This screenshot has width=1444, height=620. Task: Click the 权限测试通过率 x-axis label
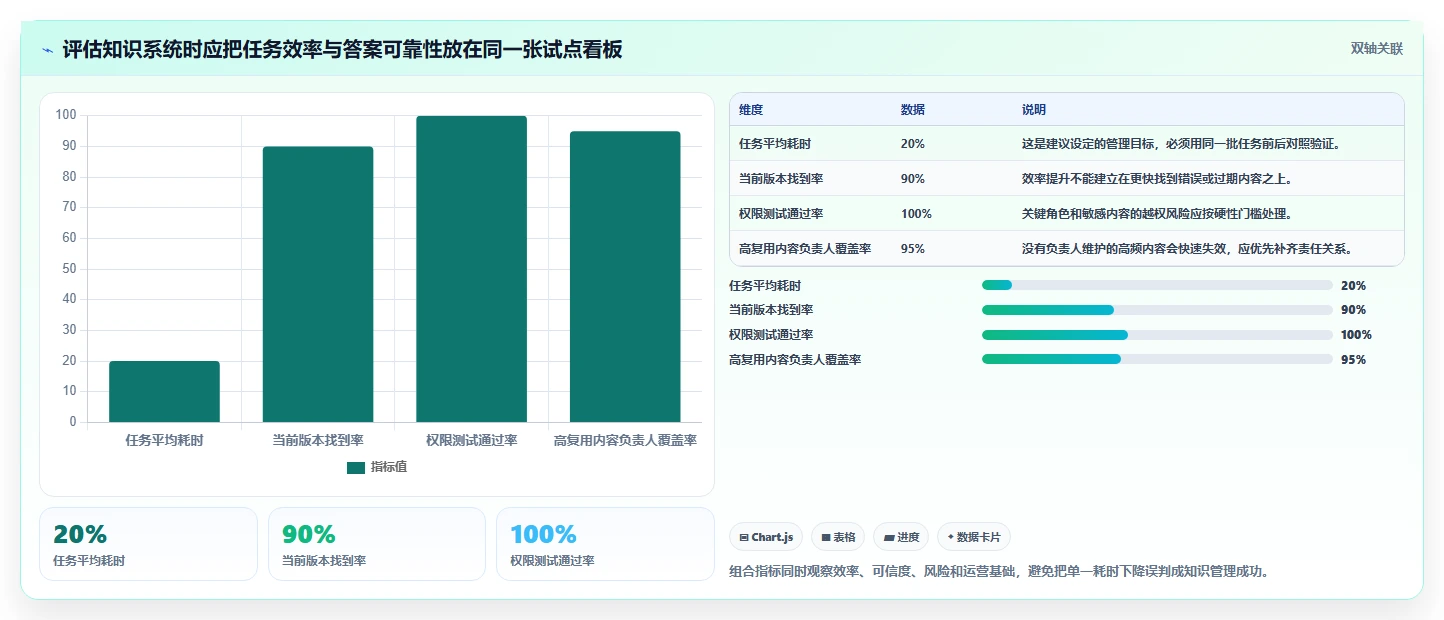pos(471,440)
